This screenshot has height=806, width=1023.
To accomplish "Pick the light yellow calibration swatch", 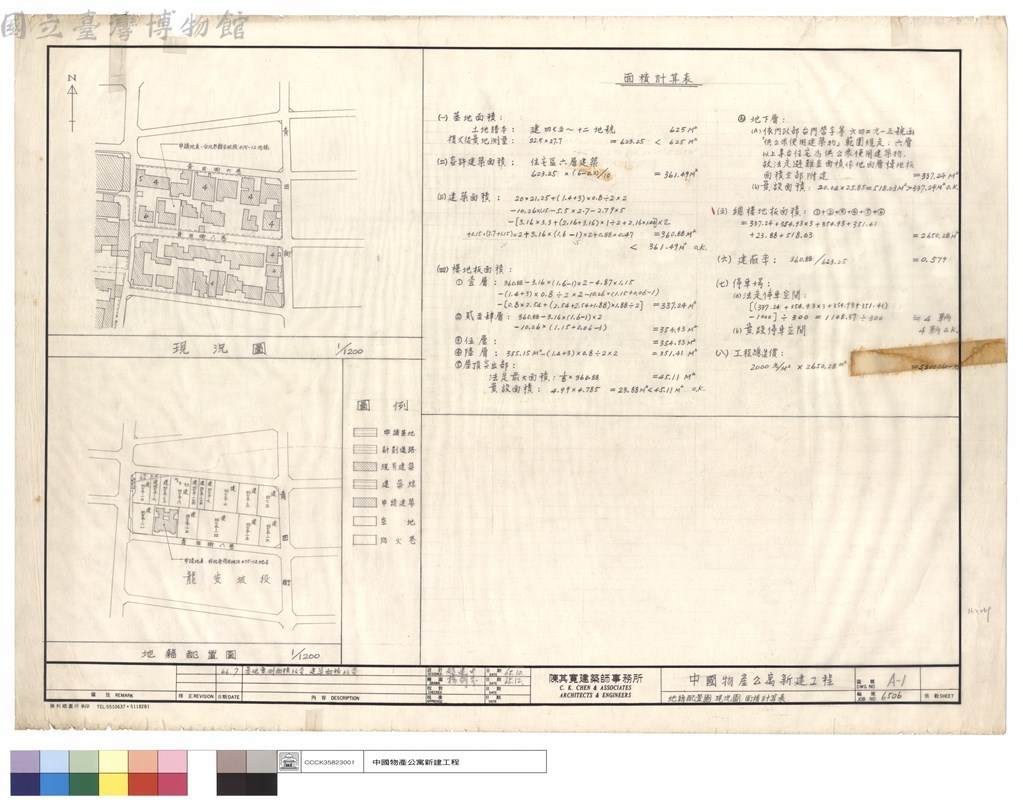I will coord(114,762).
